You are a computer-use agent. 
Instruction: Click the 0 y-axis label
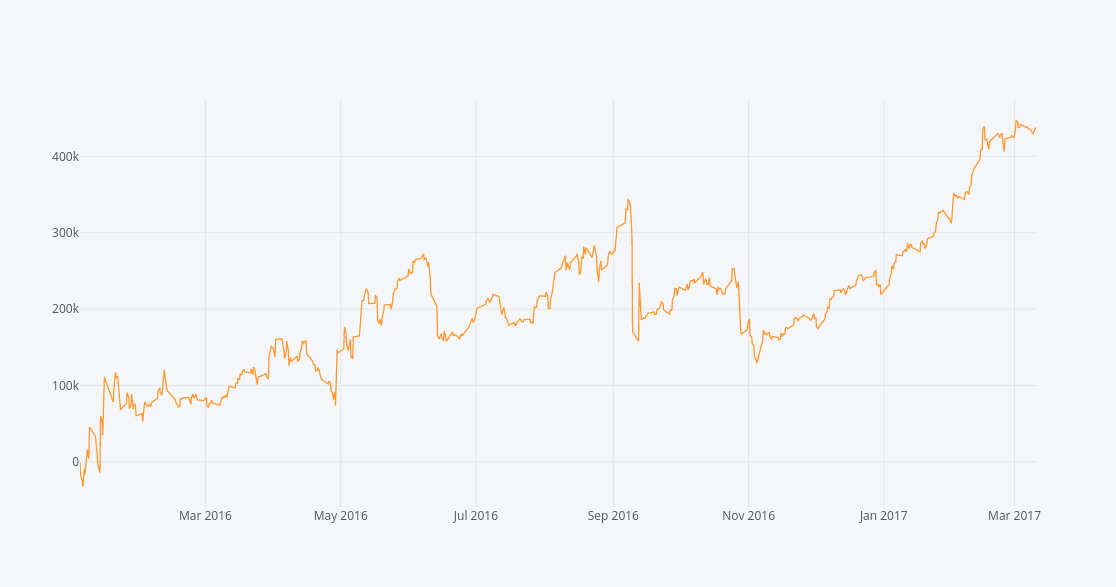tap(75, 462)
